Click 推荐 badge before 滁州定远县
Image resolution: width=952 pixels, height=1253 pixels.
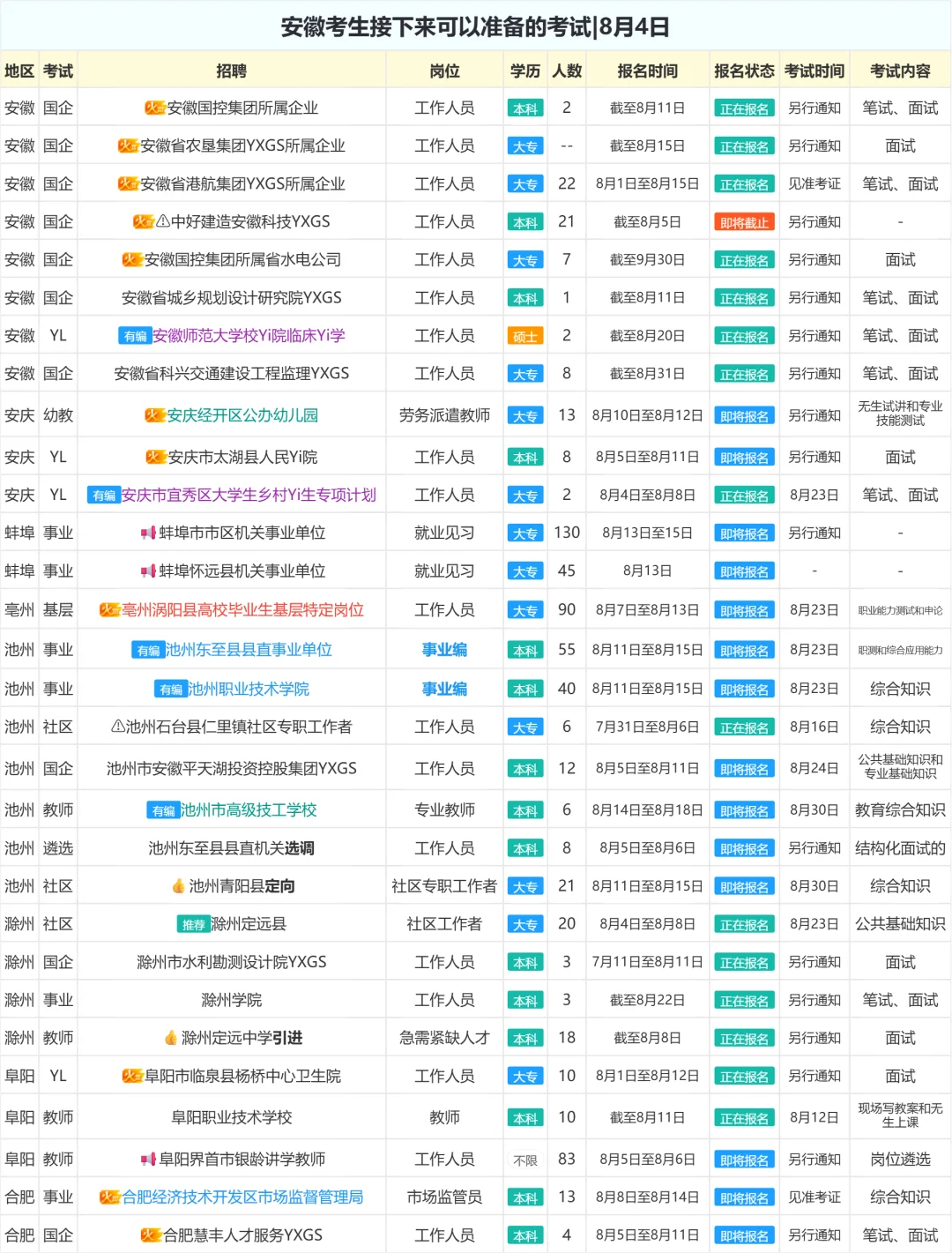(193, 924)
